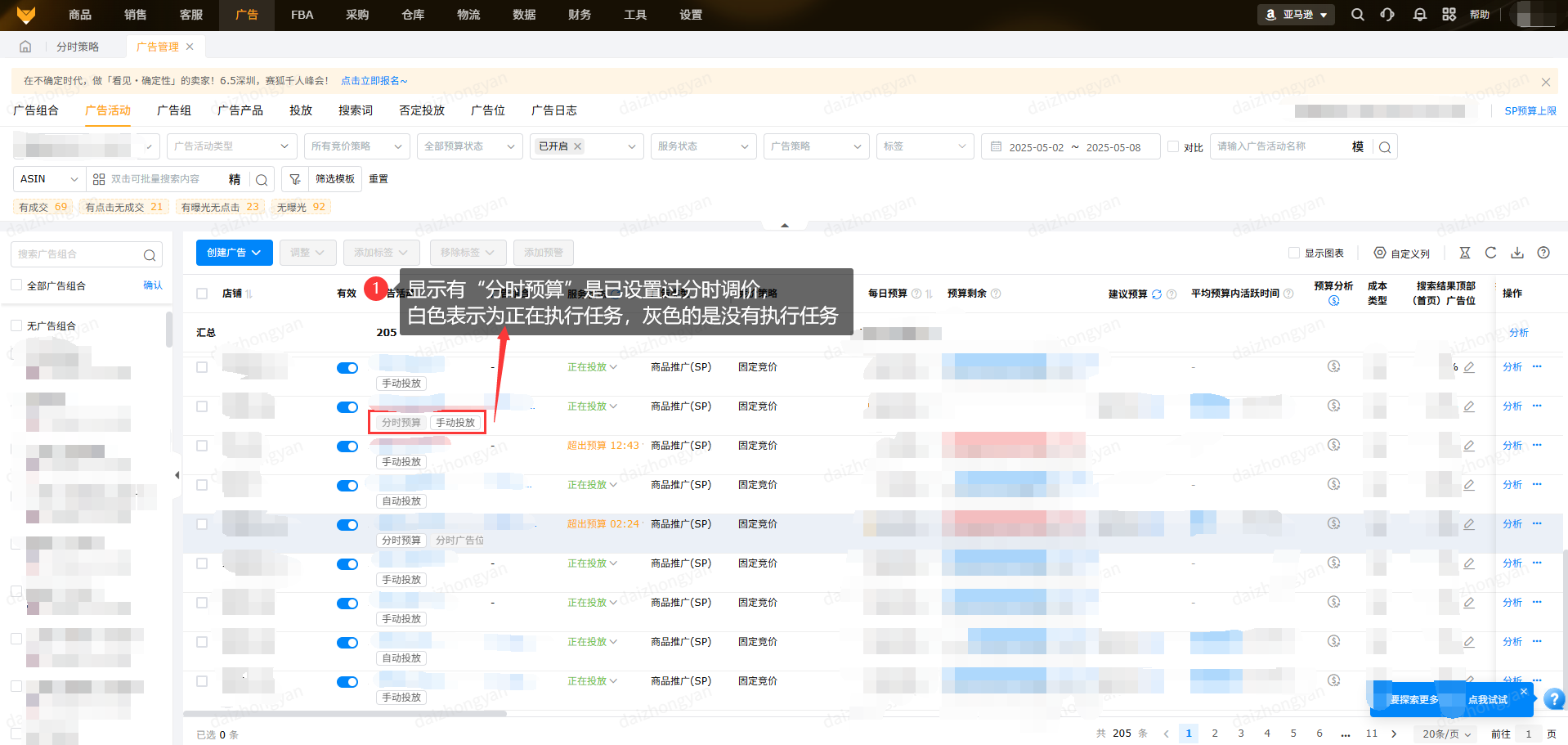1568x745 pixels.
Task: Click the notification bell icon
Action: click(x=1420, y=15)
